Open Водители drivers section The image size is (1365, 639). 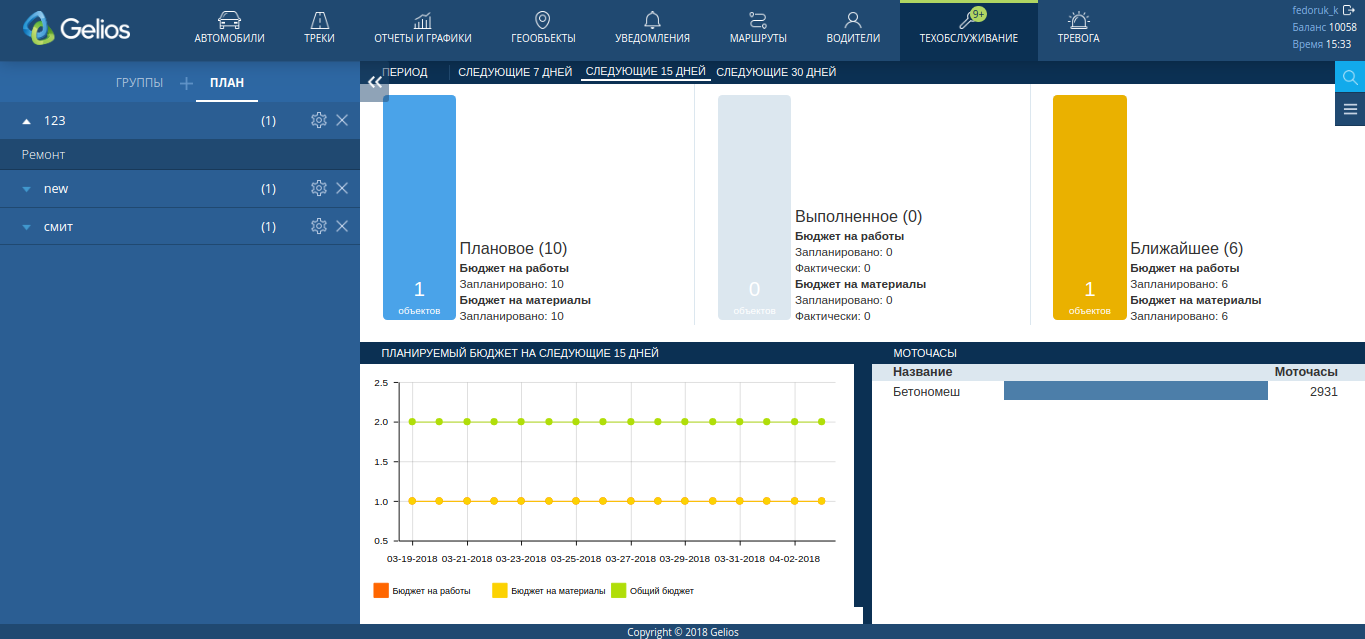(x=853, y=28)
